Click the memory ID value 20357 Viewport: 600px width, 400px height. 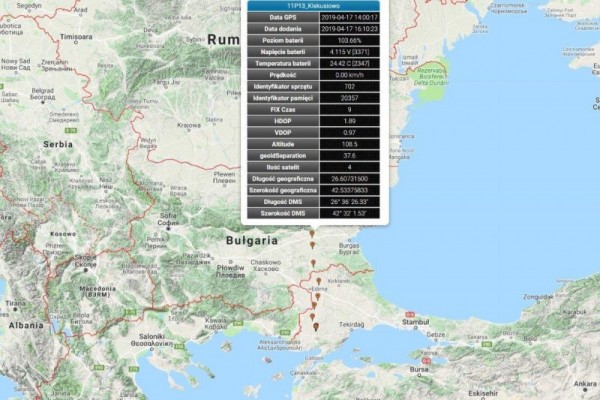[349, 98]
